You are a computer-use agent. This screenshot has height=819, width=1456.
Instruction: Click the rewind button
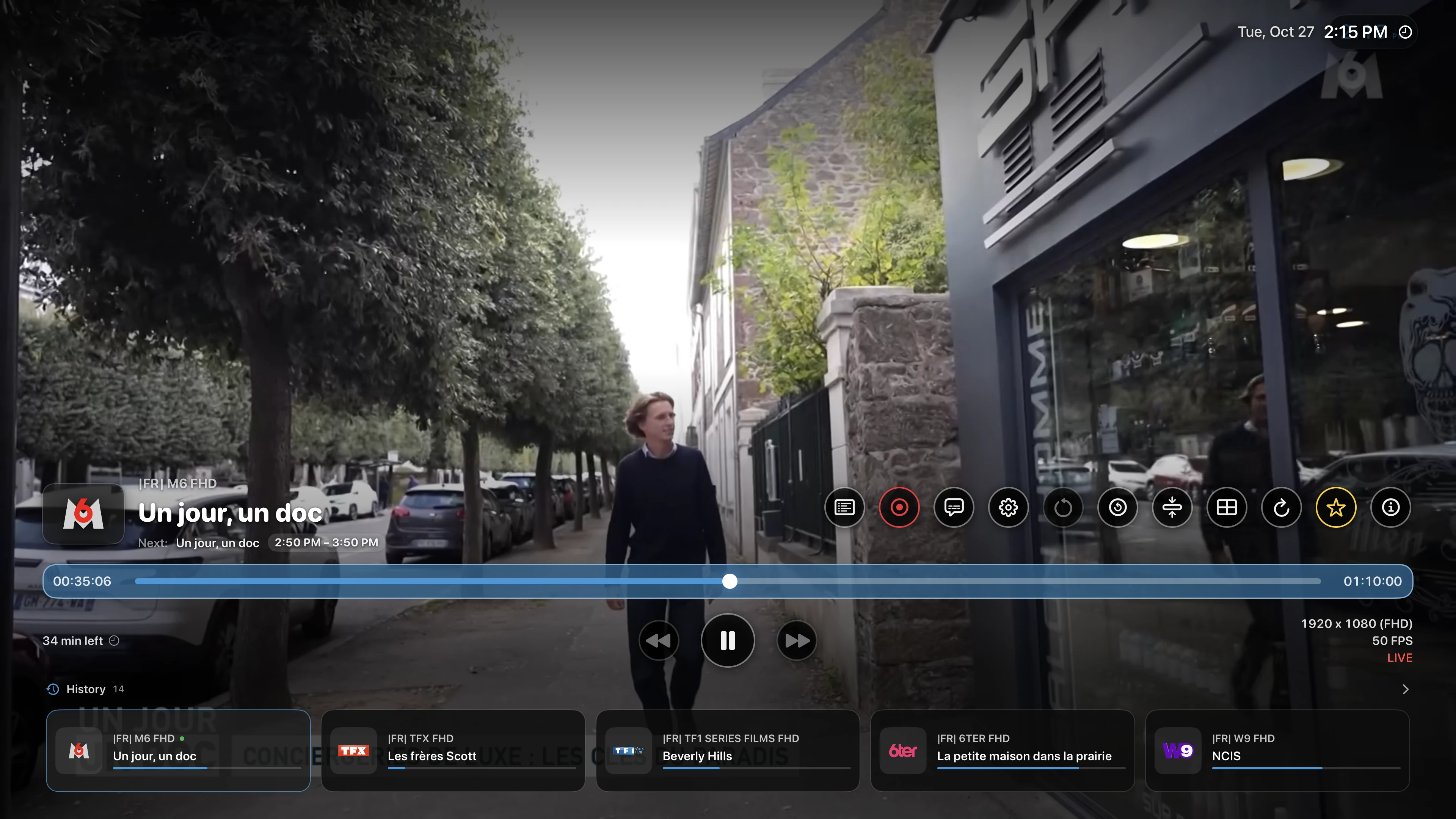coord(659,640)
